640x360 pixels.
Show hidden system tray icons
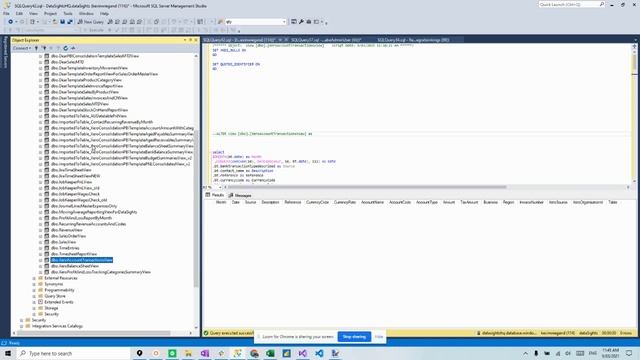(x=525, y=353)
